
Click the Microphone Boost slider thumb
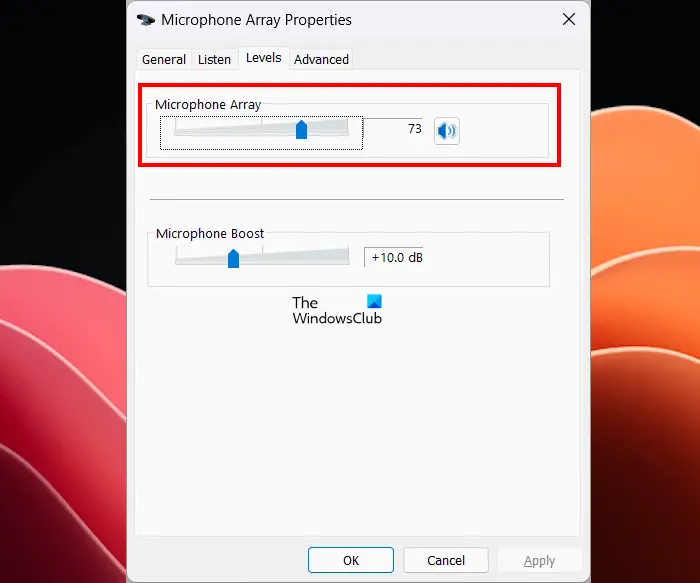pyautogui.click(x=233, y=258)
